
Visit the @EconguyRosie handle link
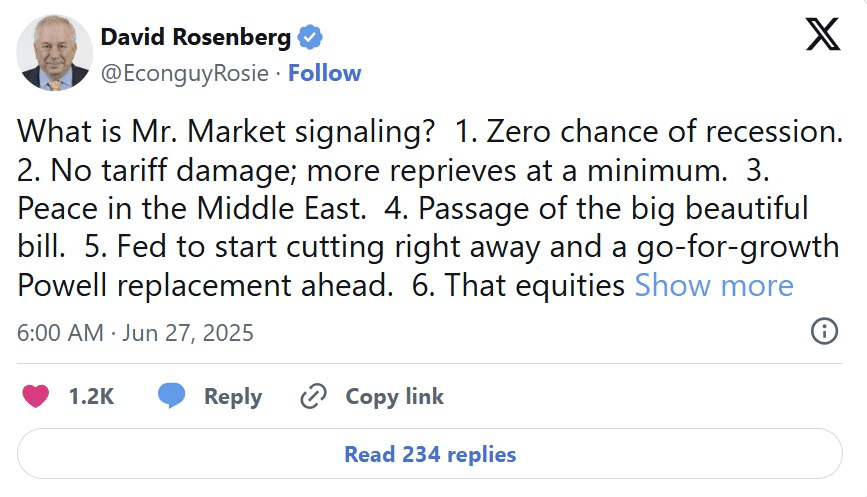[x=185, y=74]
